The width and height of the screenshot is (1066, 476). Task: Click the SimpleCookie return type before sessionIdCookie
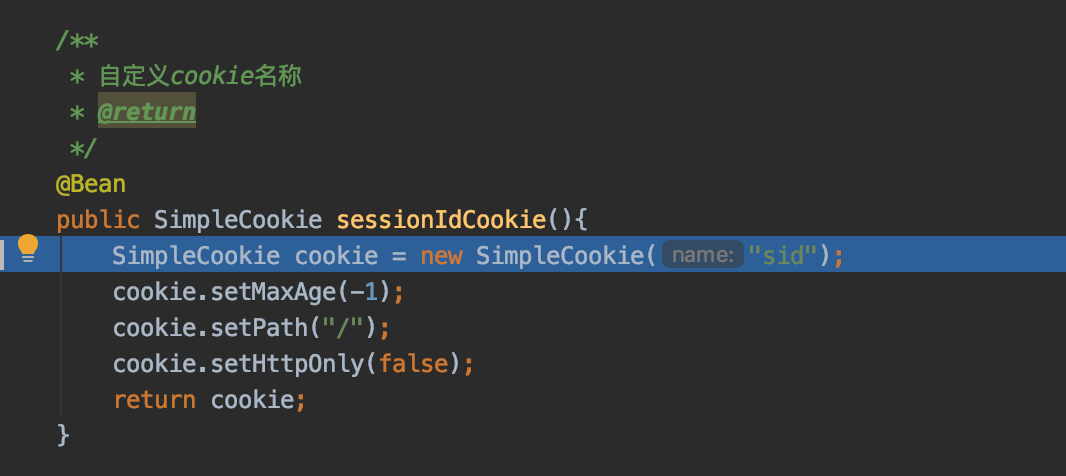click(x=238, y=220)
